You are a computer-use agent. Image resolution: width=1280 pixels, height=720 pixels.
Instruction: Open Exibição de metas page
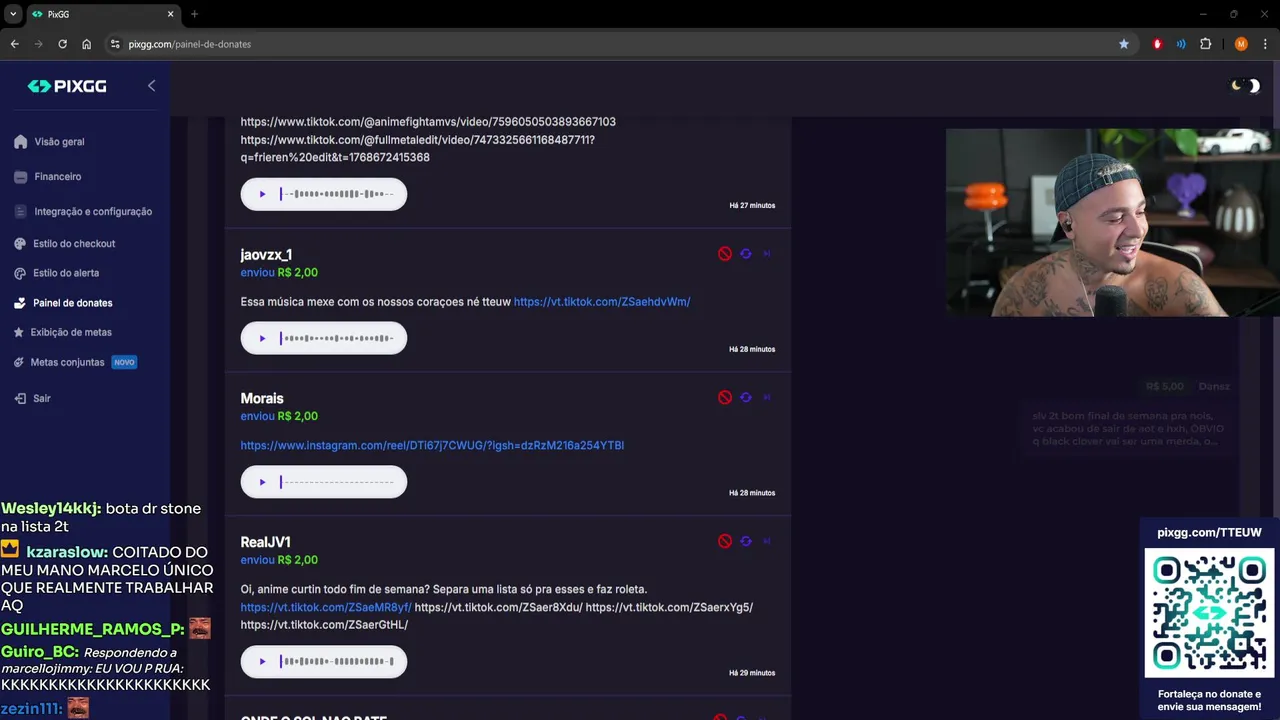(71, 332)
